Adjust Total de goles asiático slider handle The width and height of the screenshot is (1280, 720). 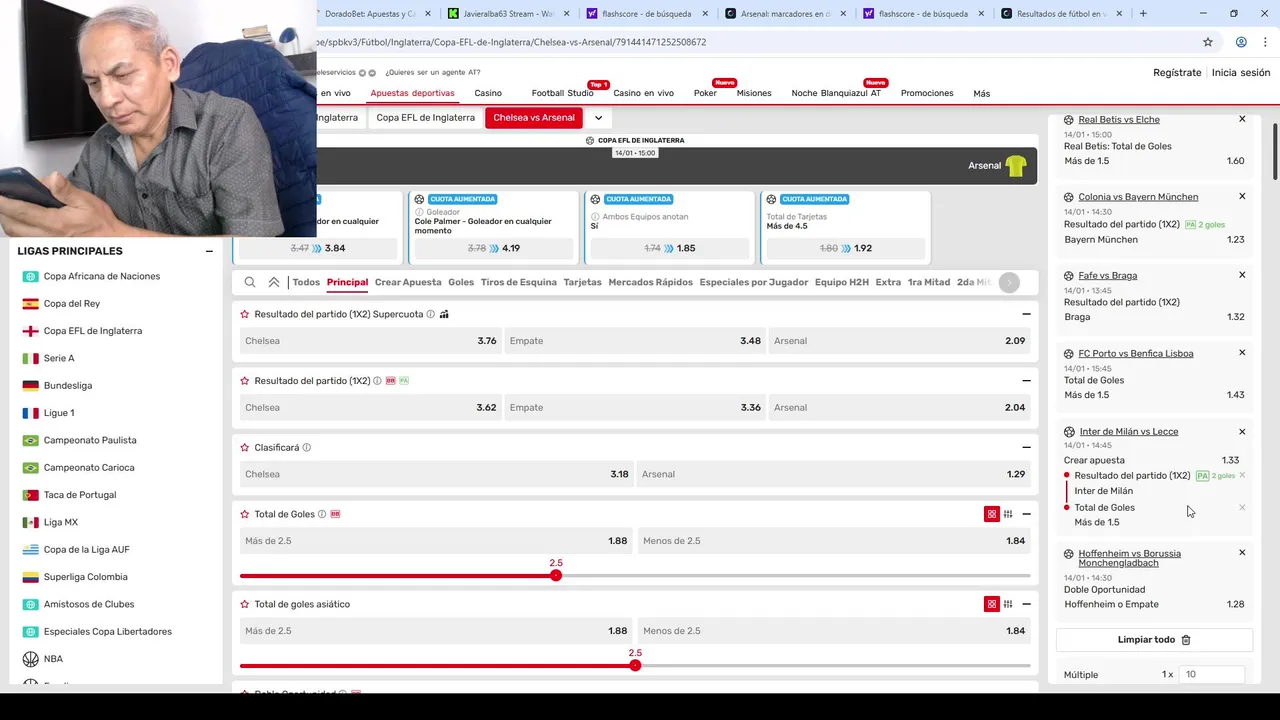point(635,666)
